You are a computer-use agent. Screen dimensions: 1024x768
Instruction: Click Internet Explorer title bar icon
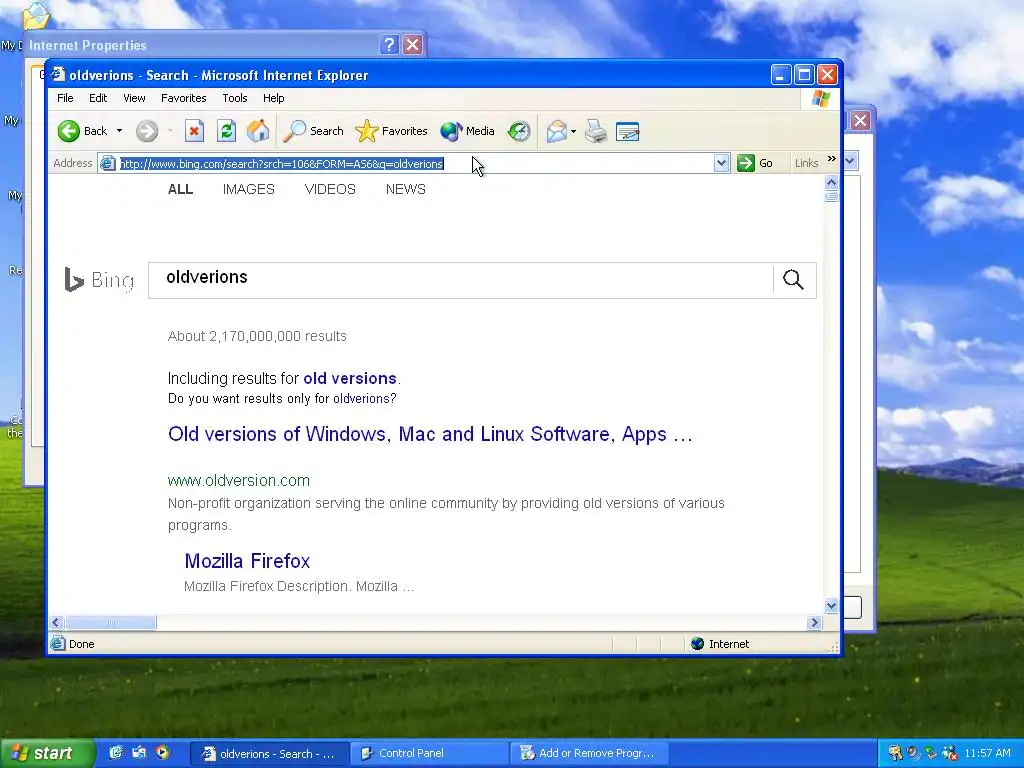pyautogui.click(x=58, y=74)
